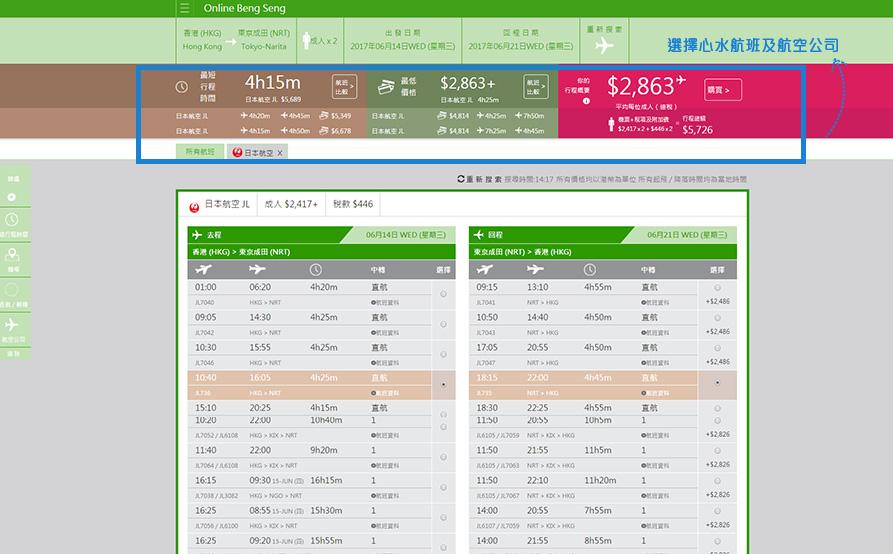Viewport: 893px width, 554px height.
Task: Select return 17:05 to 20:55 flight radio
Action: [x=718, y=348]
